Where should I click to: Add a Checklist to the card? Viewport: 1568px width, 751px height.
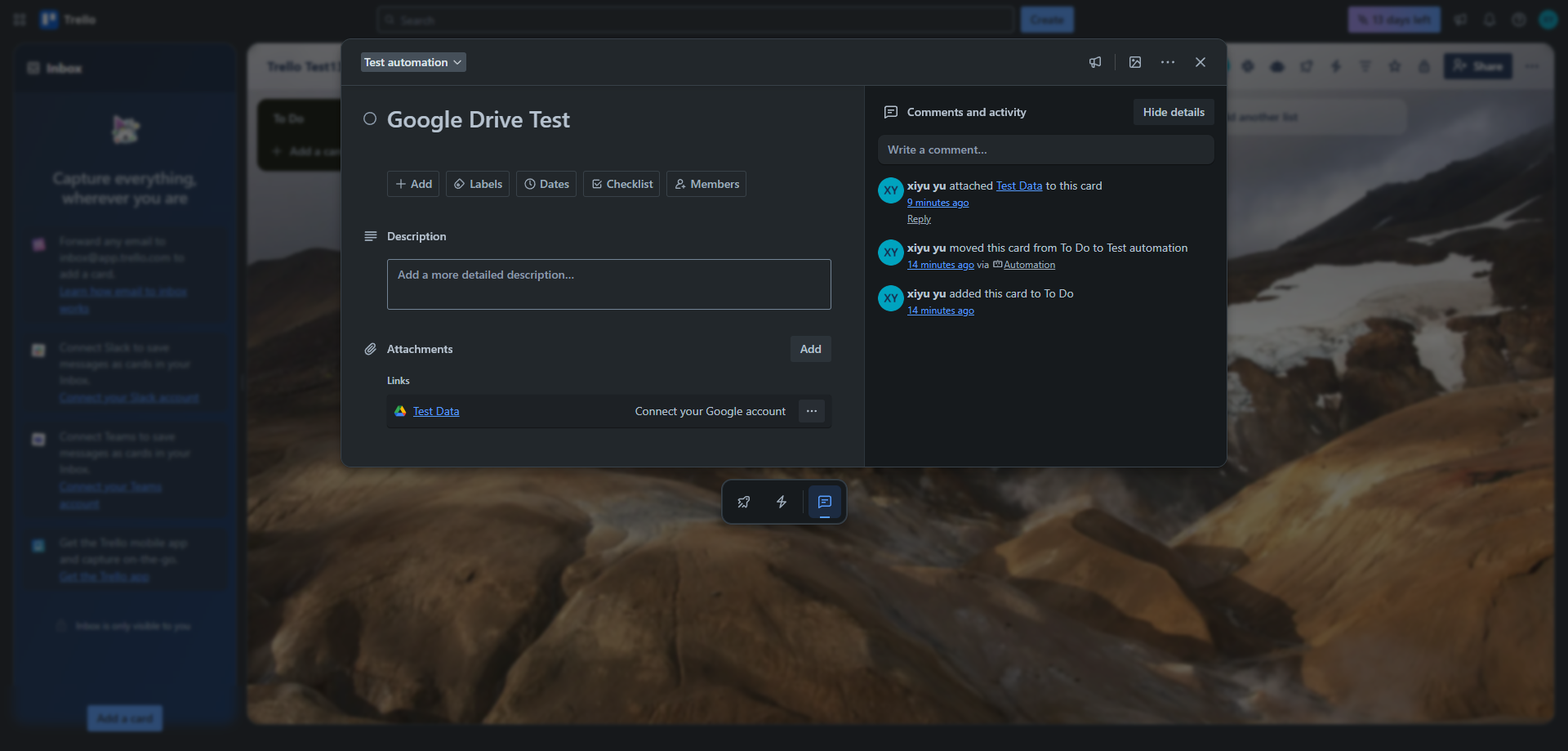click(x=621, y=184)
